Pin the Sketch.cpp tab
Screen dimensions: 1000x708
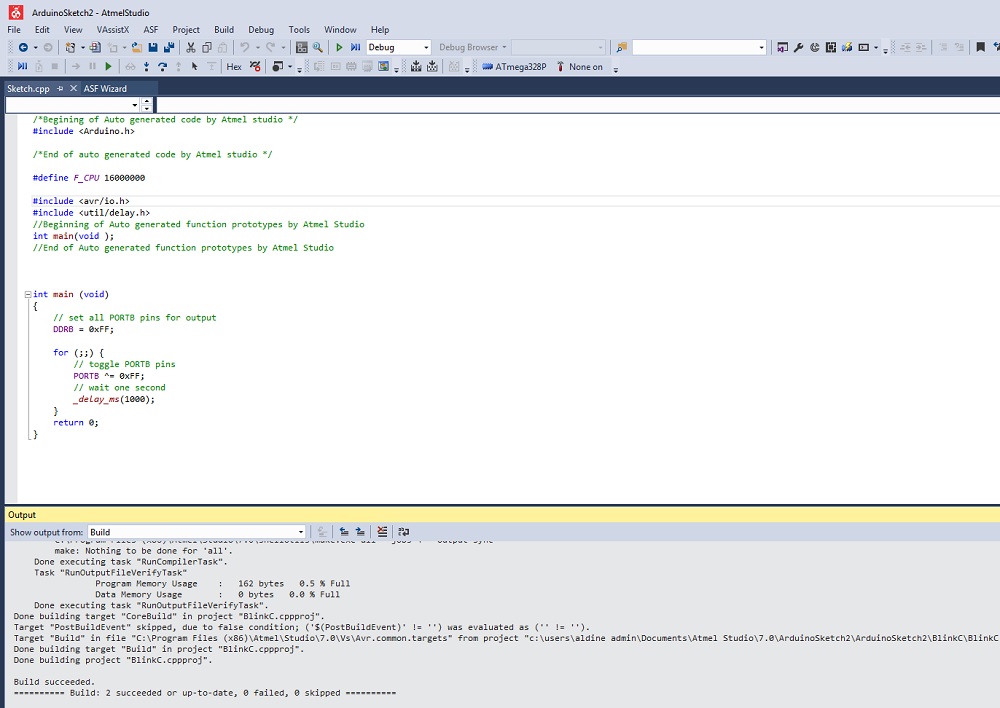tap(60, 89)
